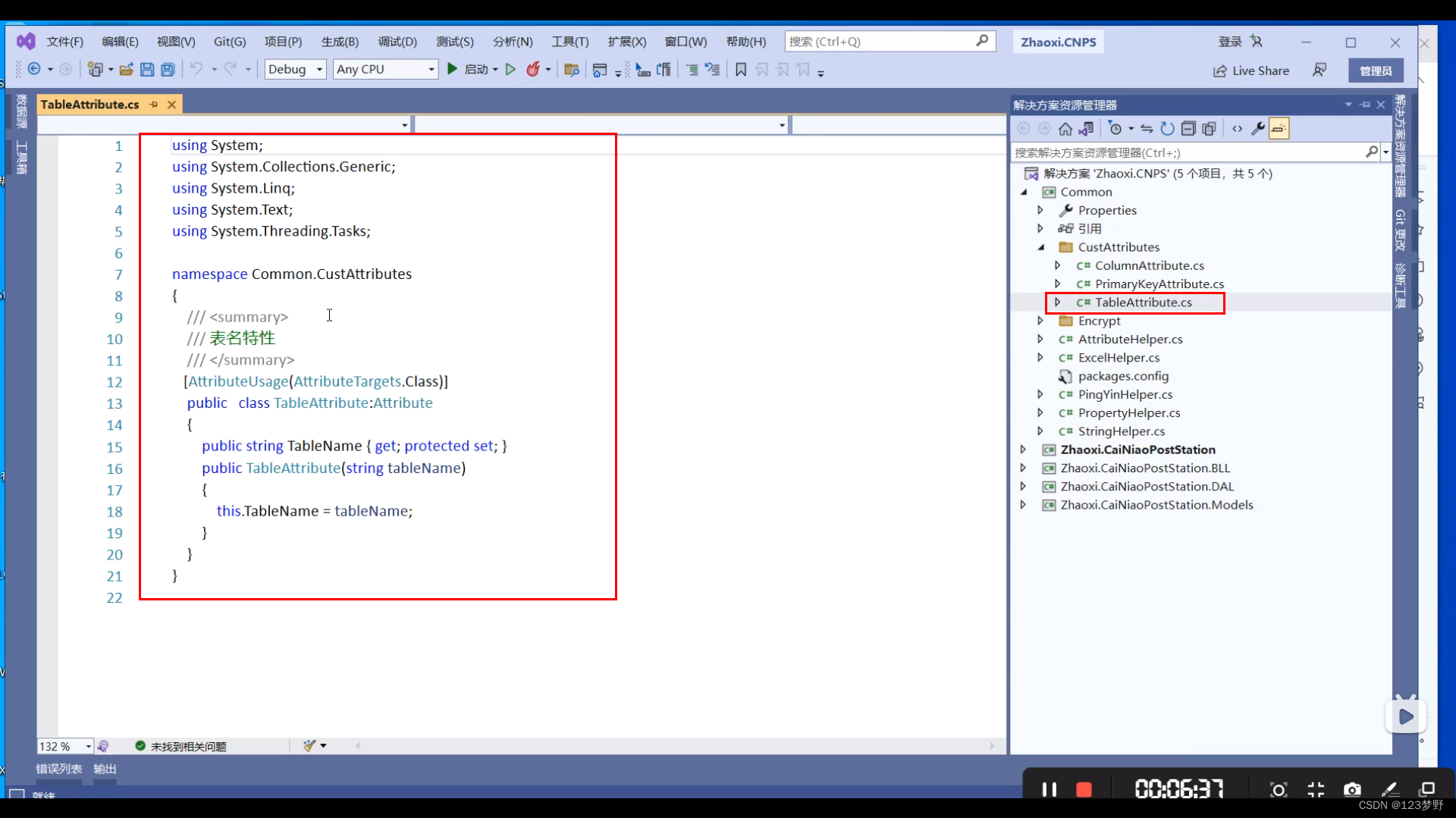Select PingYinHelper.cs in Solution Explorer
This screenshot has width=1456, height=818.
coord(1125,394)
